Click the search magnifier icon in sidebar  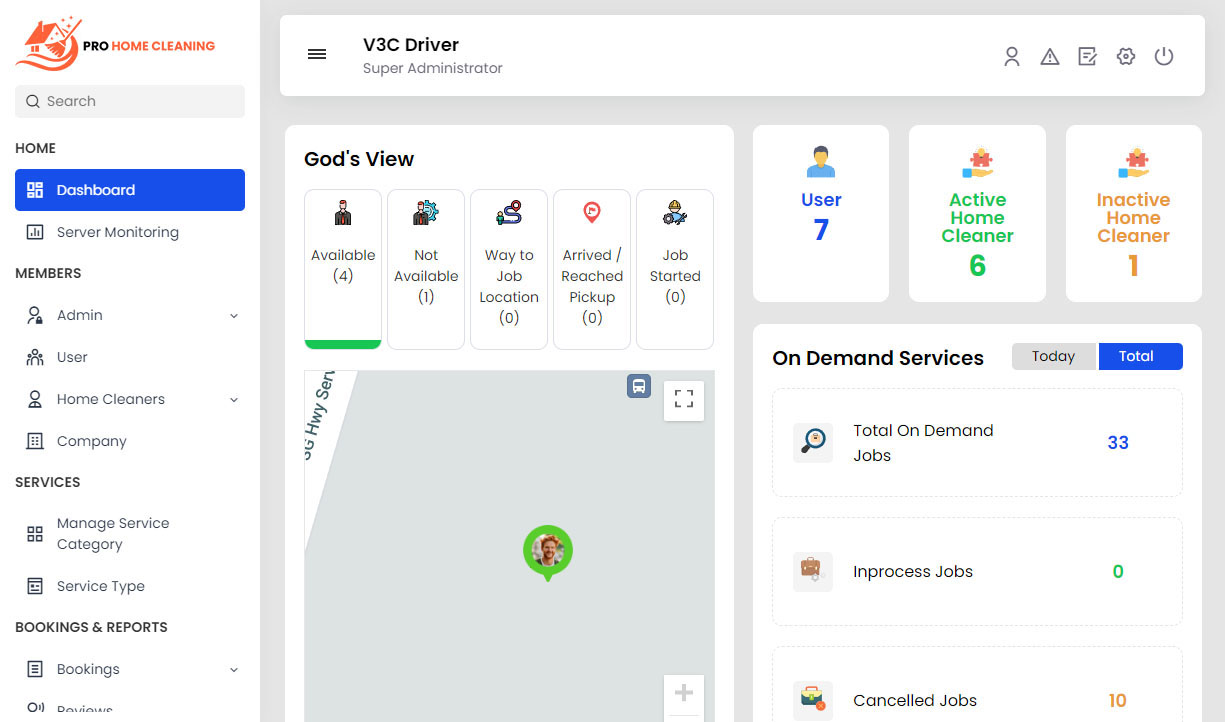(x=32, y=101)
